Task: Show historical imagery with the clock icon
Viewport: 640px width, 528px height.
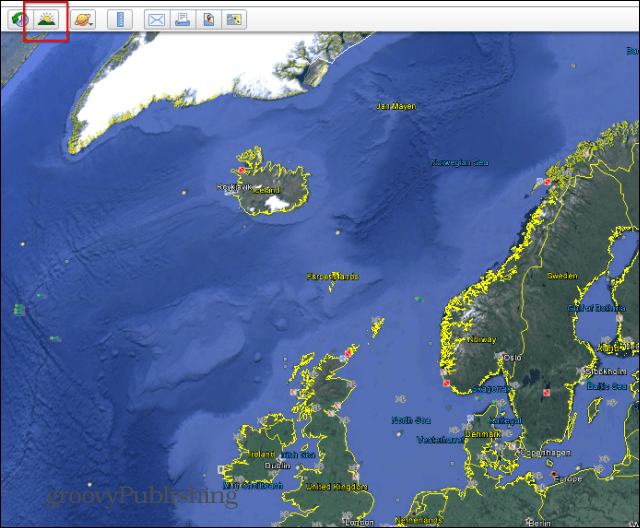Action: click(20, 19)
